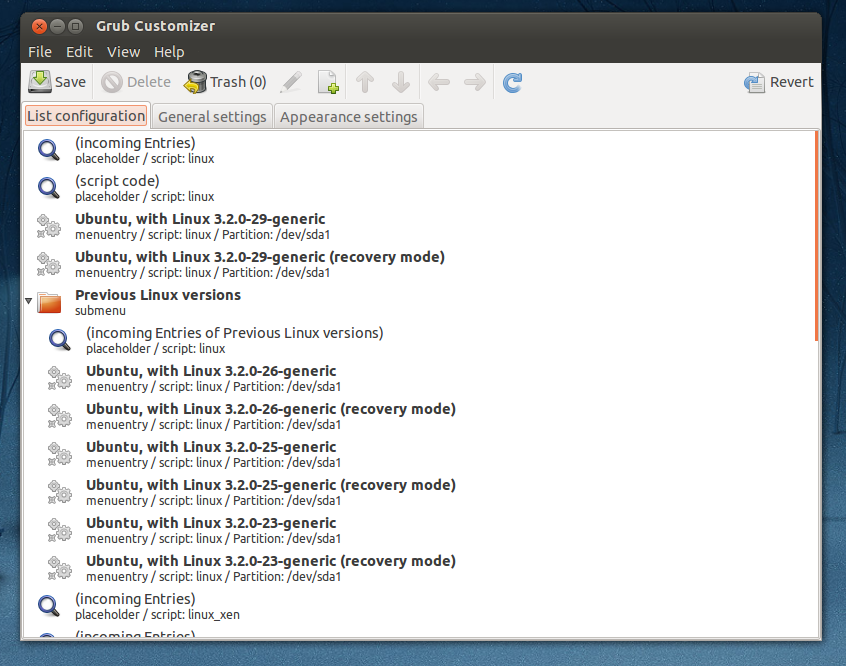Click the Revert button
This screenshot has width=846, height=666.
click(779, 82)
